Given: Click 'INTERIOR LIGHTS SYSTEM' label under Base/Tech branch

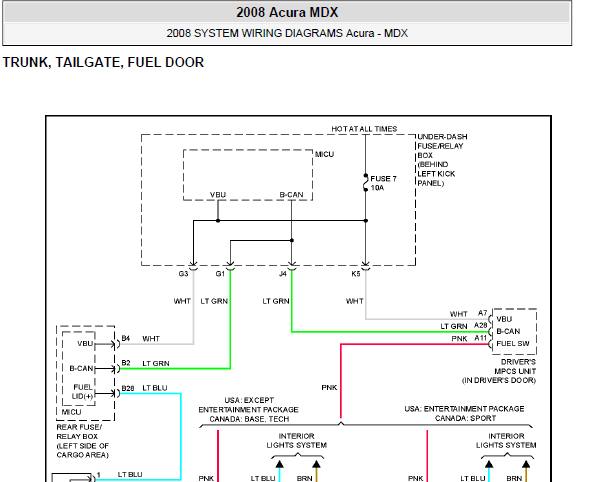Looking at the screenshot, I should point(297,440).
